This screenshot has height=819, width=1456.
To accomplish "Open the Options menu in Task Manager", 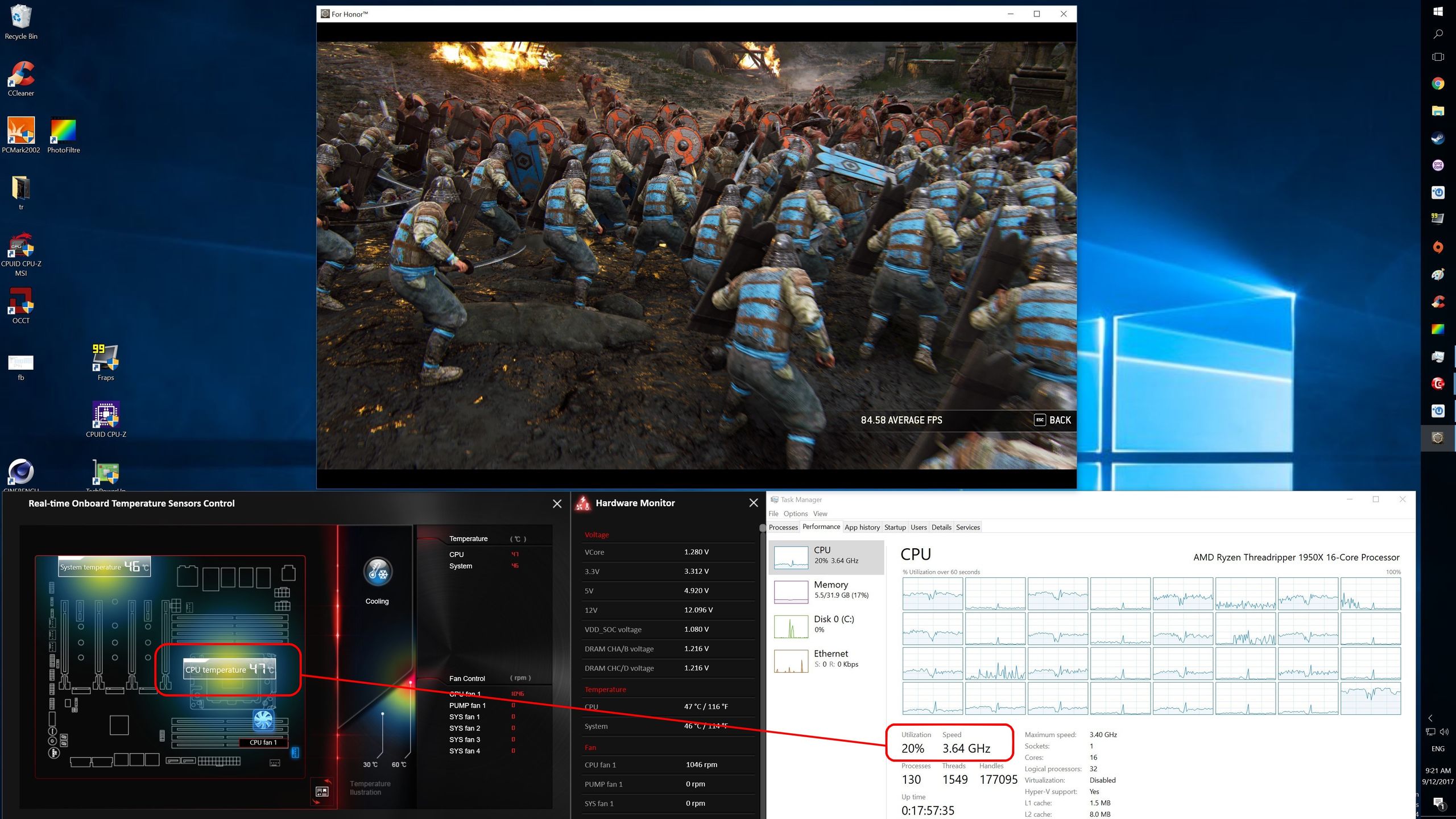I will pyautogui.click(x=795, y=514).
